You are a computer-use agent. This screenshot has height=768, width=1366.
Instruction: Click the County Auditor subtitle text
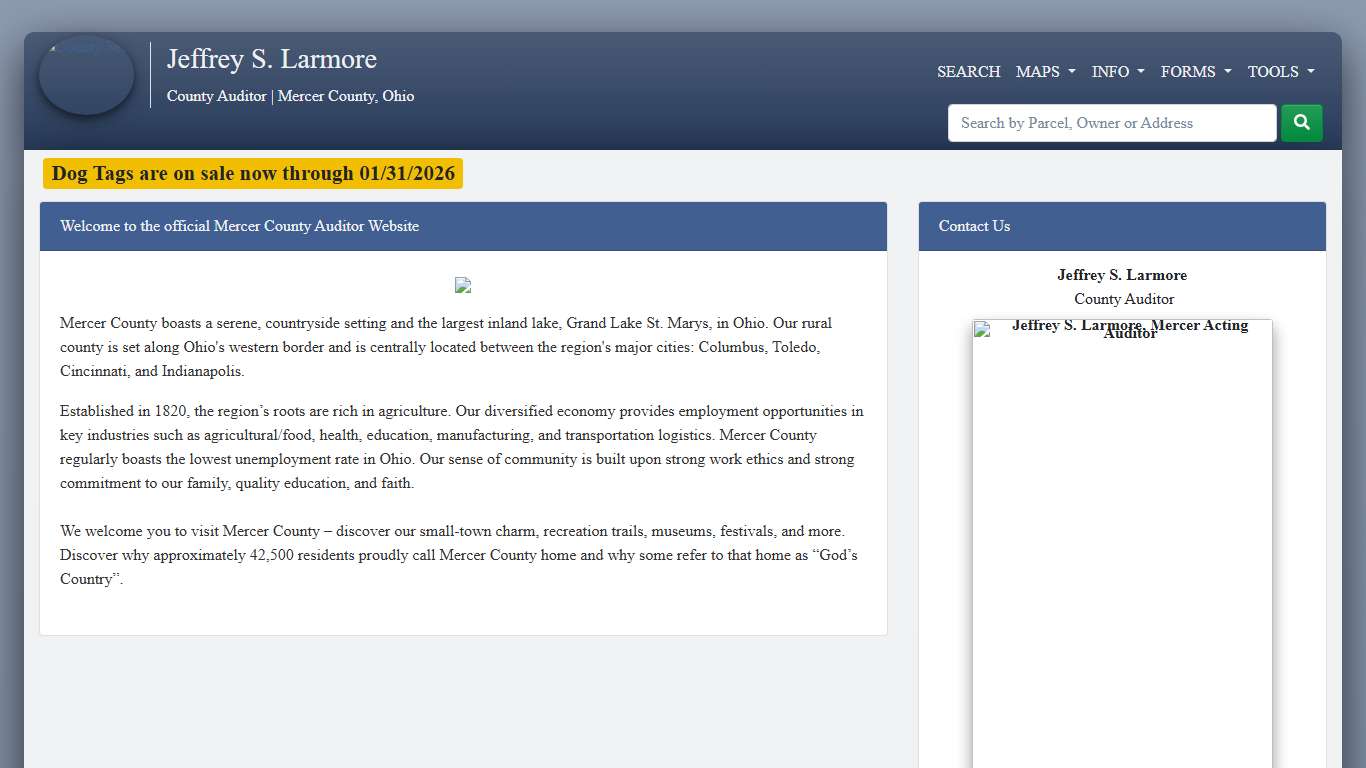coord(290,96)
